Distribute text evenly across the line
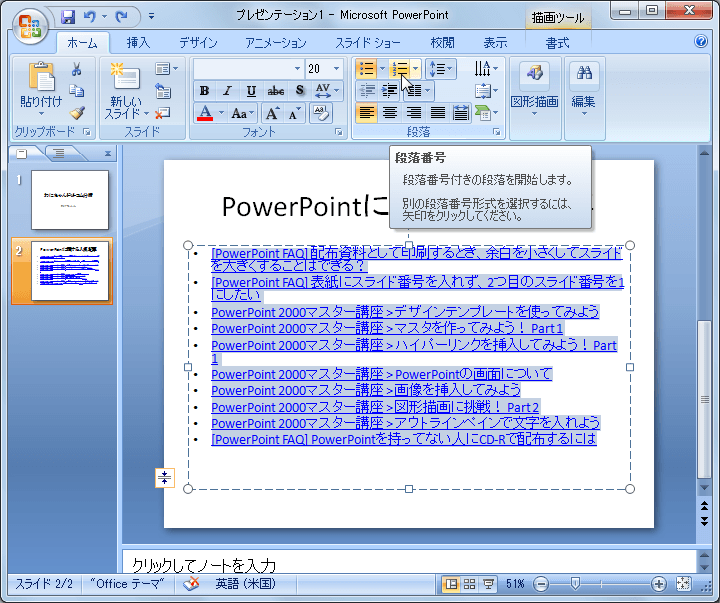This screenshot has height=603, width=720. tap(461, 113)
